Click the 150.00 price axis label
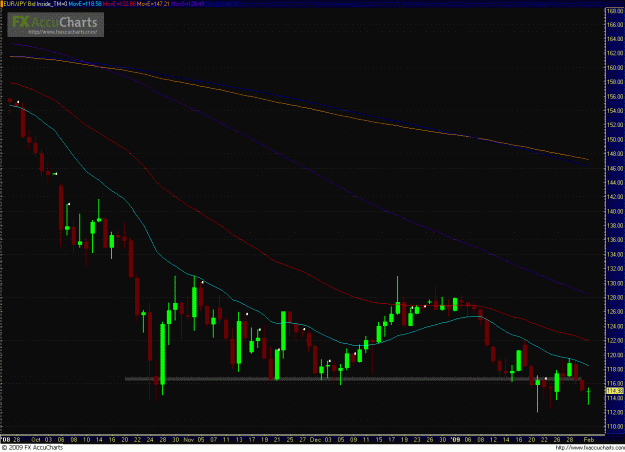The image size is (625, 452). (615, 140)
